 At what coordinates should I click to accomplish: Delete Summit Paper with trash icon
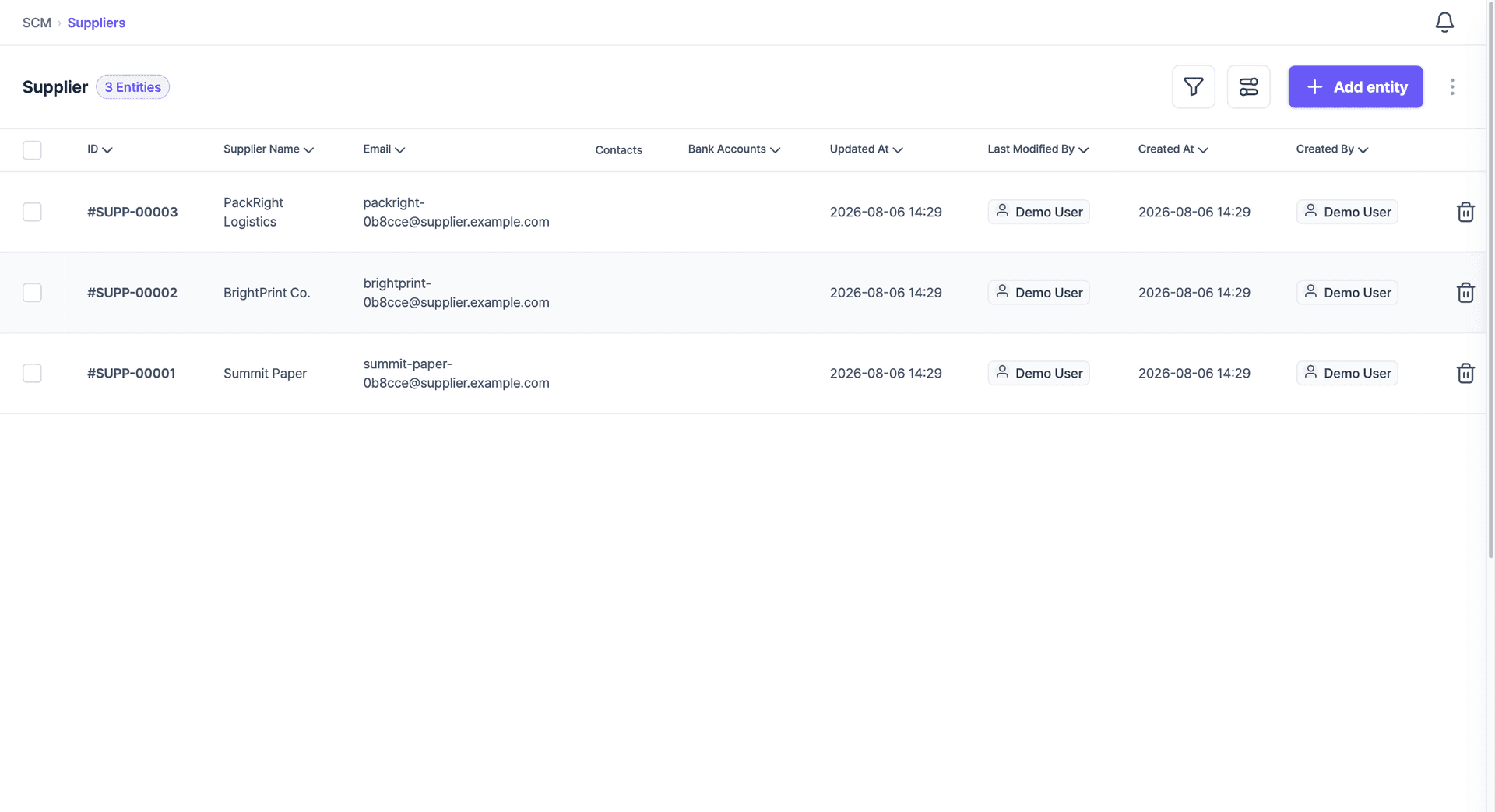pyautogui.click(x=1465, y=373)
